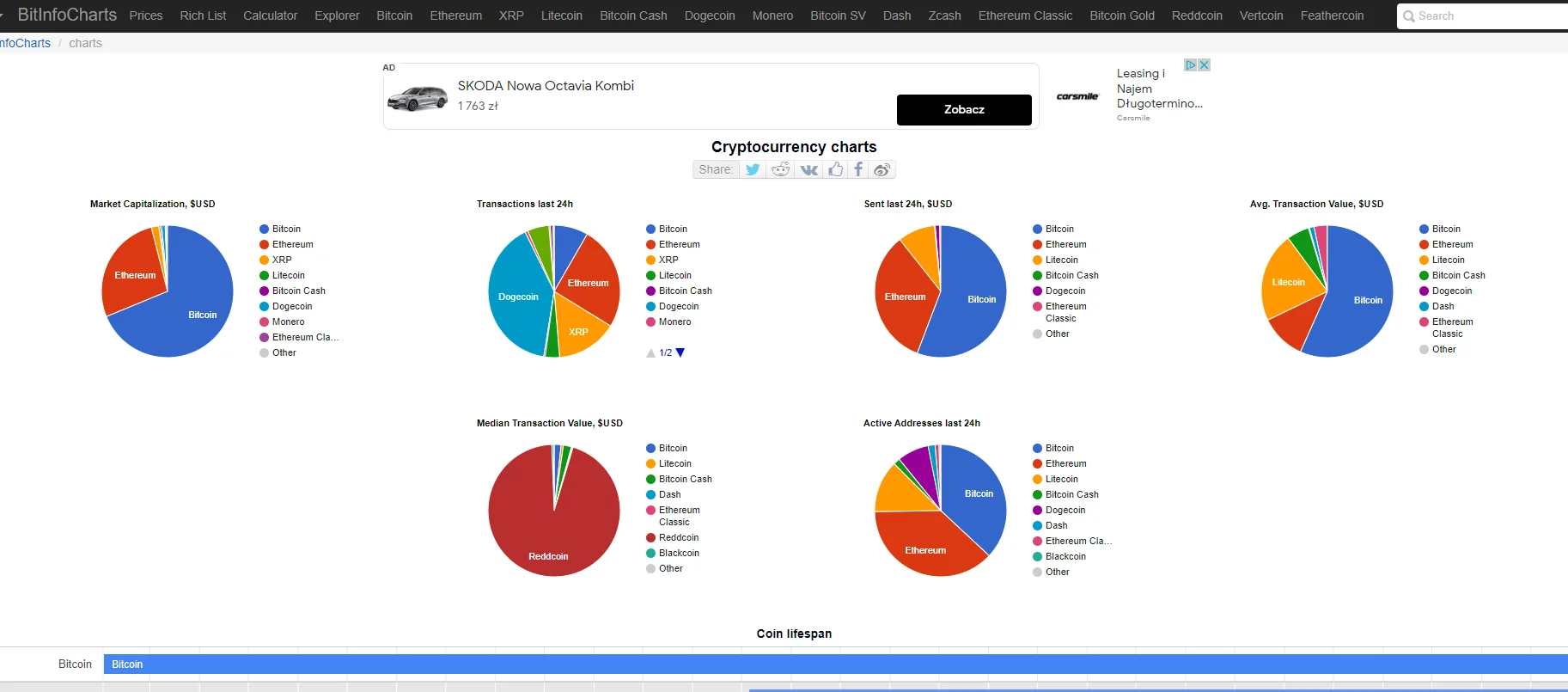
Task: Open Reddcoin in top navigation
Action: pos(1197,15)
